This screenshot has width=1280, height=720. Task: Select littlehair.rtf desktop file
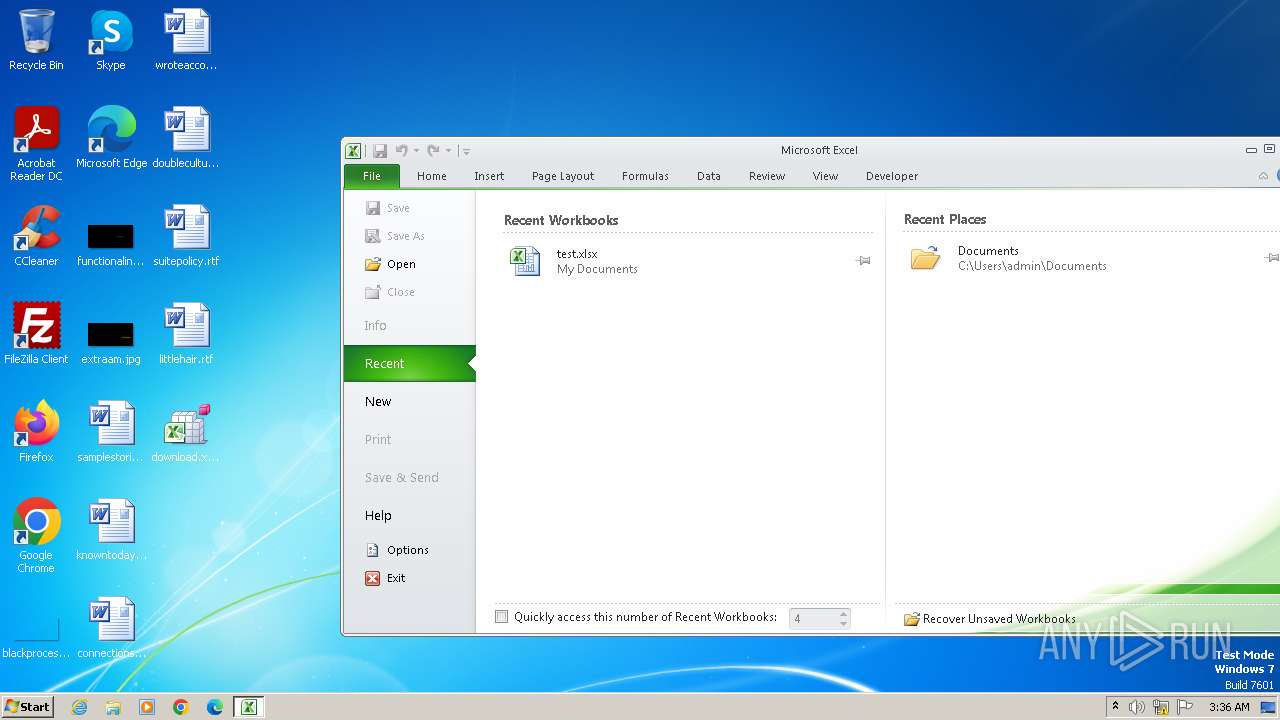(186, 334)
